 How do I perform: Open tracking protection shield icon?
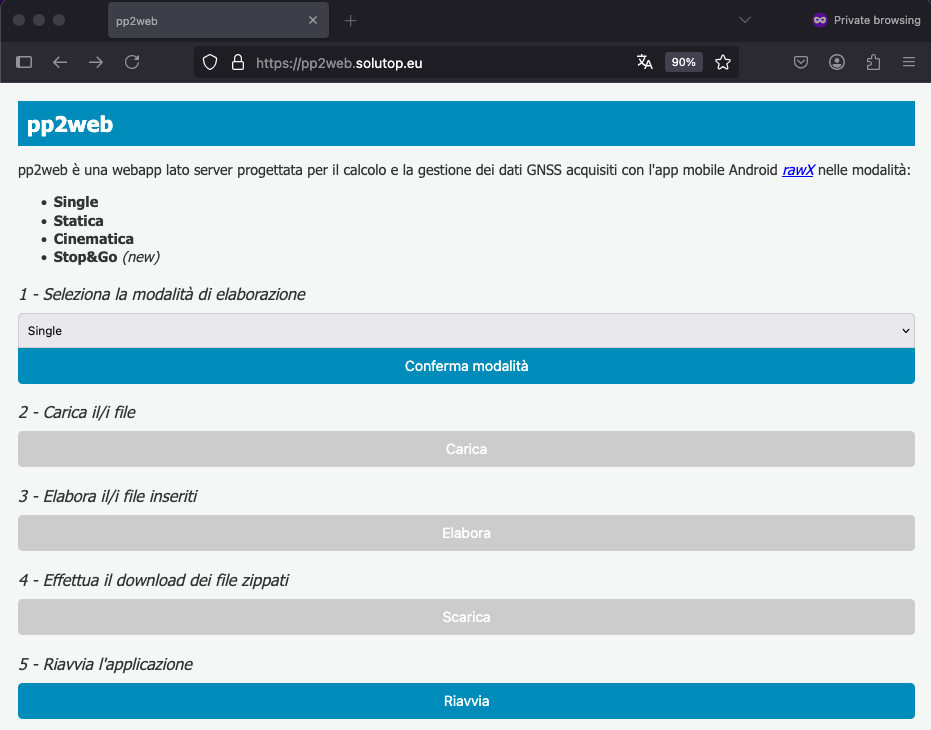pos(210,62)
